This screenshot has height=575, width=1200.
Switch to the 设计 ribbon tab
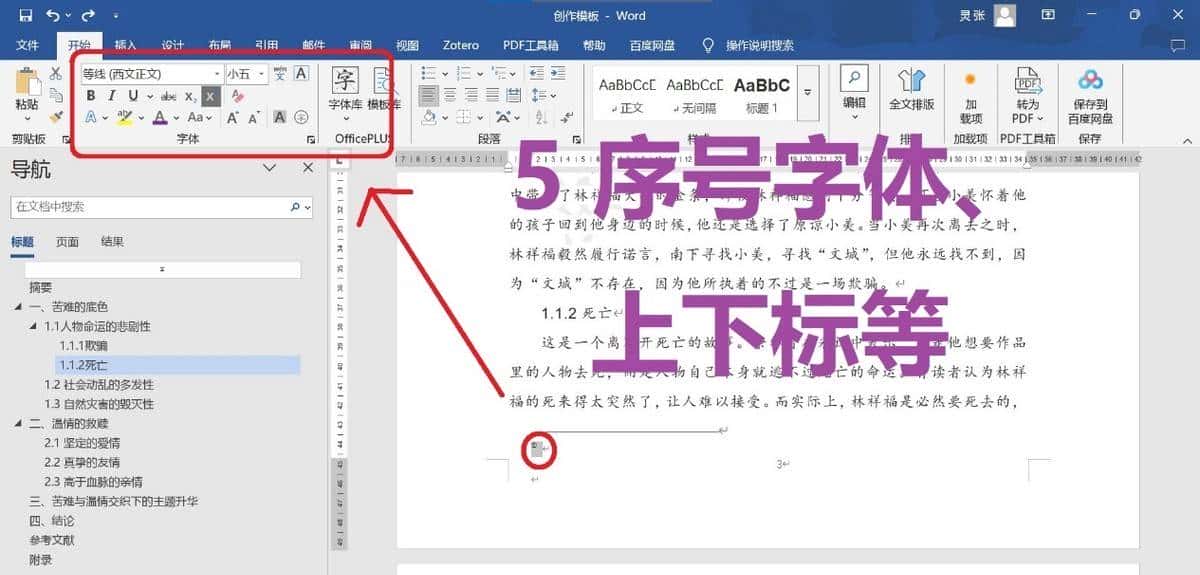[172, 45]
